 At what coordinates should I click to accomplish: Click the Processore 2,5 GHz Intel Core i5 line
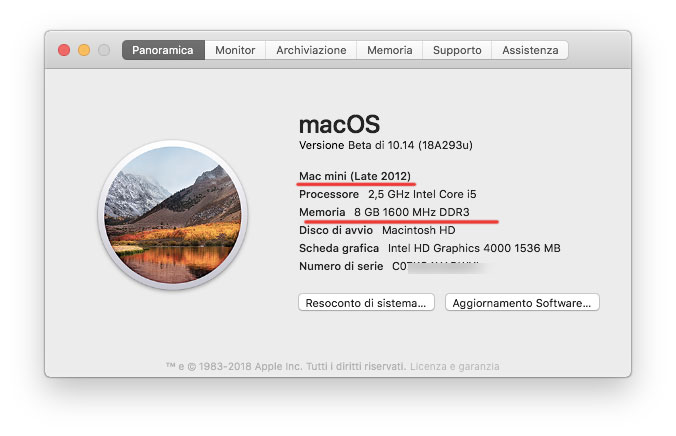click(x=384, y=194)
